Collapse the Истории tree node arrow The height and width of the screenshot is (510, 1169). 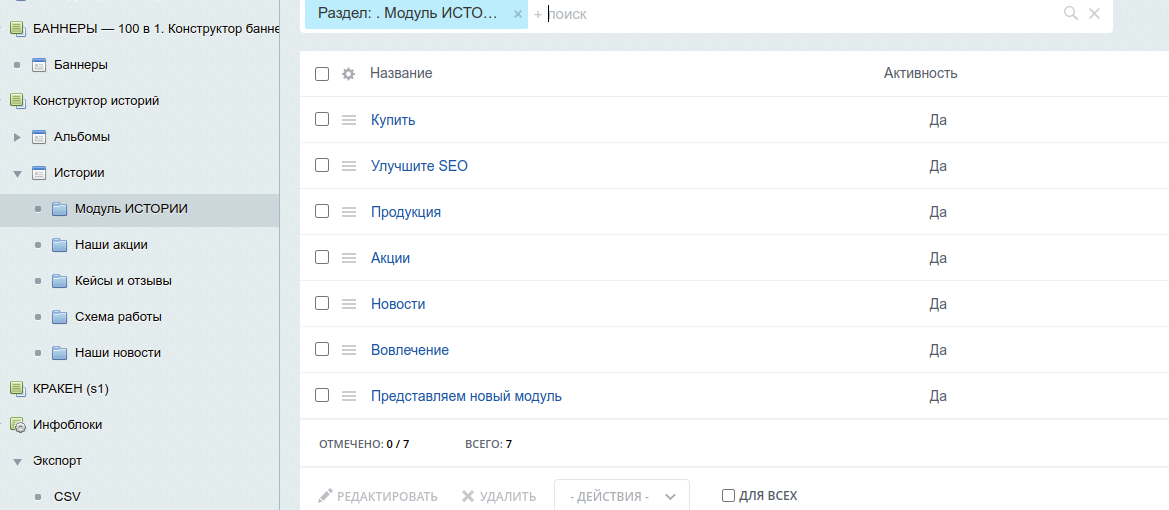[x=17, y=174]
